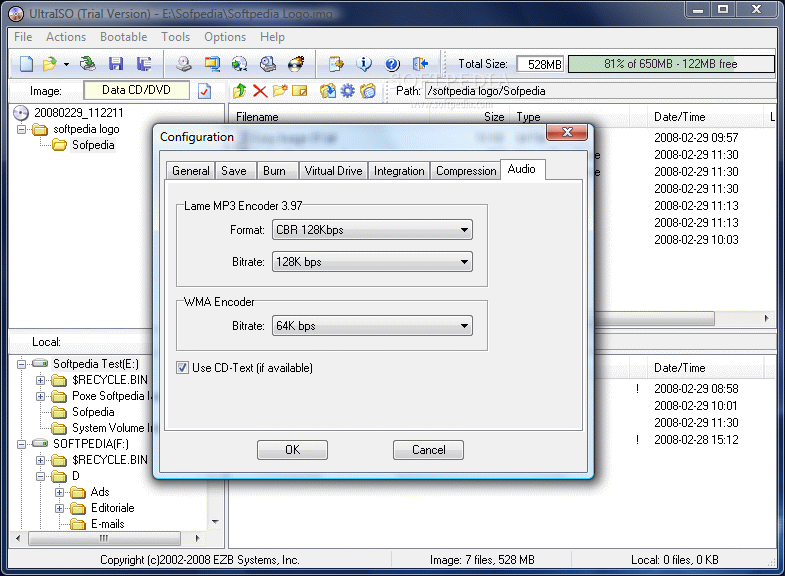Open the WMA Encoder Bitrate dropdown
This screenshot has height=576, width=785.
coord(372,326)
